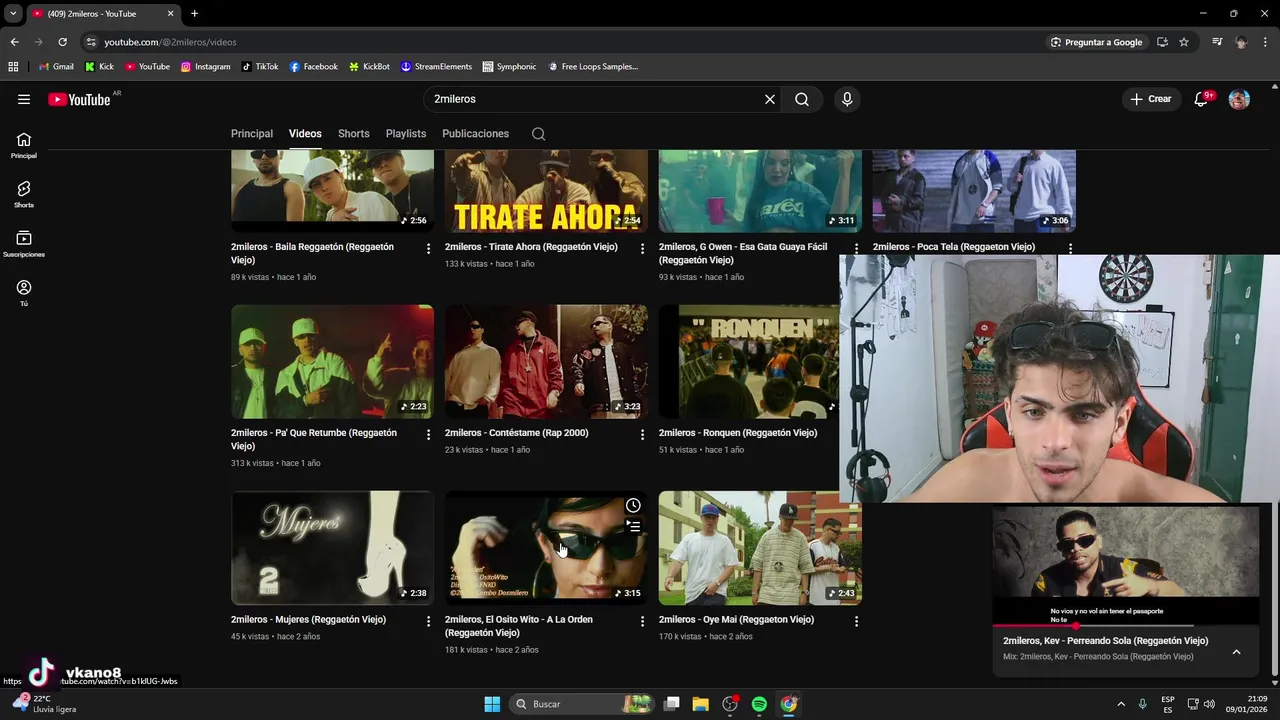Click Preguntar a Google in address bar
The height and width of the screenshot is (720, 1280).
[1096, 42]
